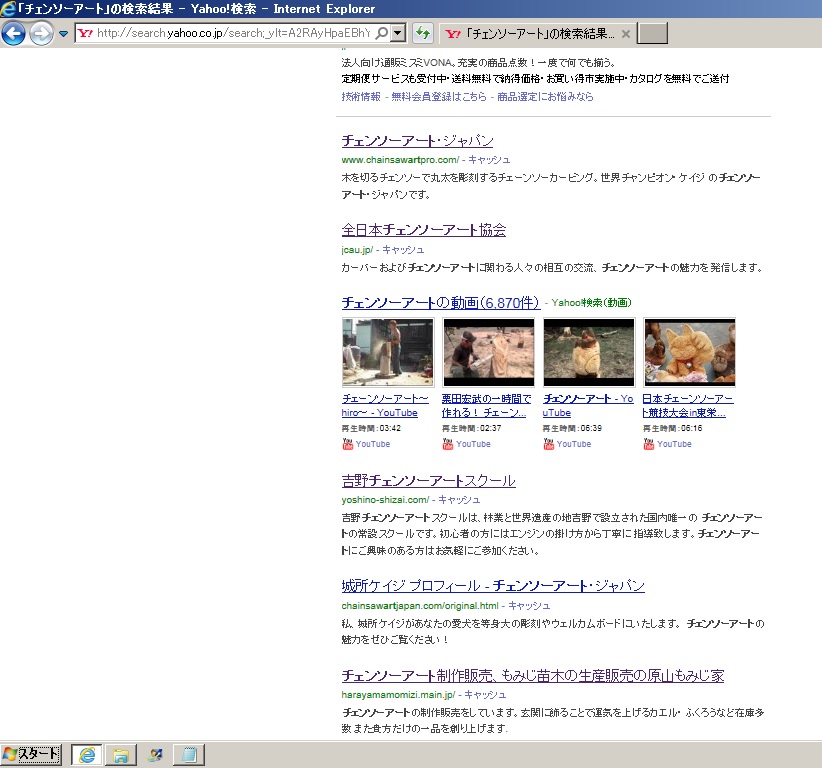Open the チェンソーアート・ジャパン result link
The image size is (822, 769).
click(417, 141)
